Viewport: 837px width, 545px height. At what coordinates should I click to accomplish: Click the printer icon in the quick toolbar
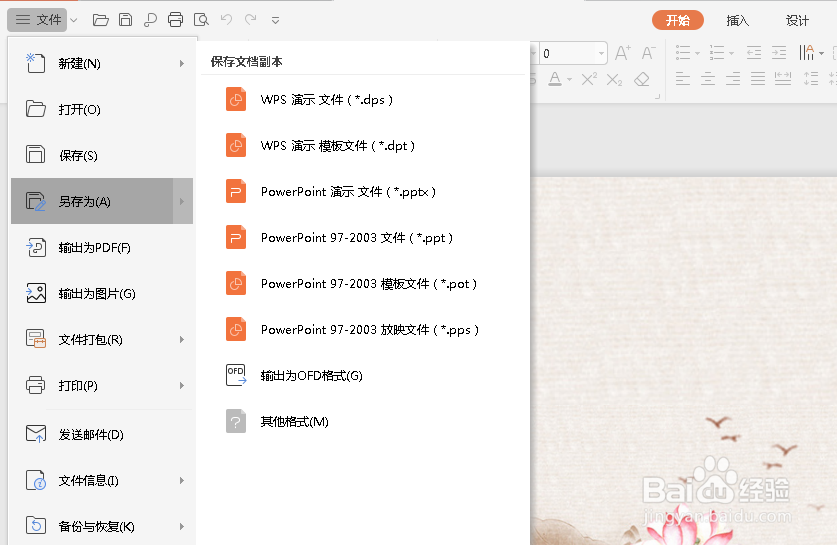175,20
